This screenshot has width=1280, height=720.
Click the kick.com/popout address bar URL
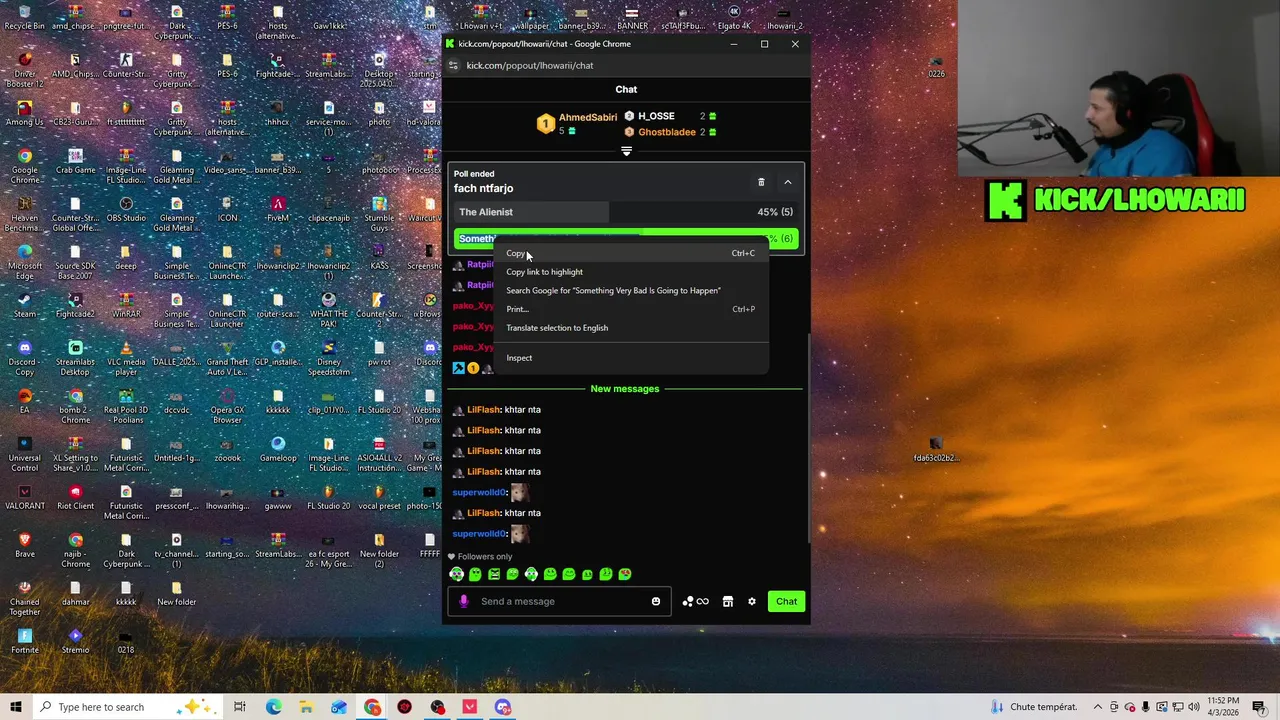tap(530, 65)
